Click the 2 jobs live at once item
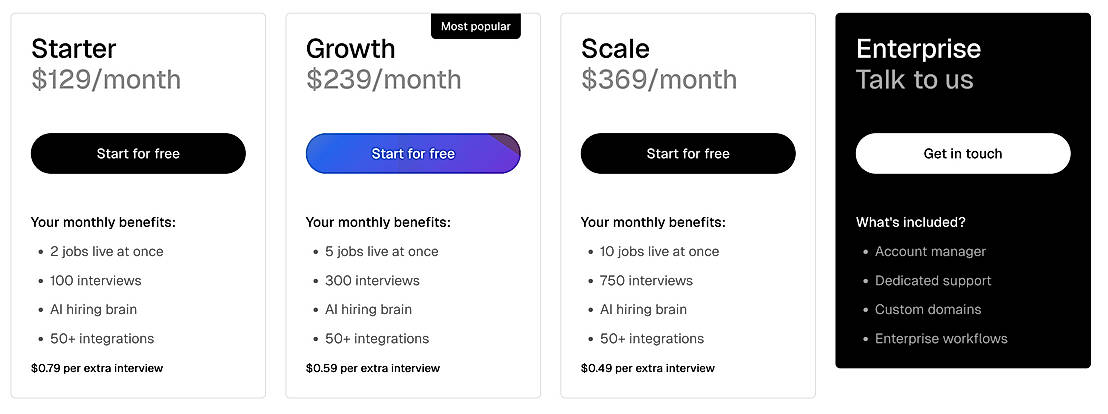This screenshot has height=414, width=1108. pyautogui.click(x=106, y=252)
